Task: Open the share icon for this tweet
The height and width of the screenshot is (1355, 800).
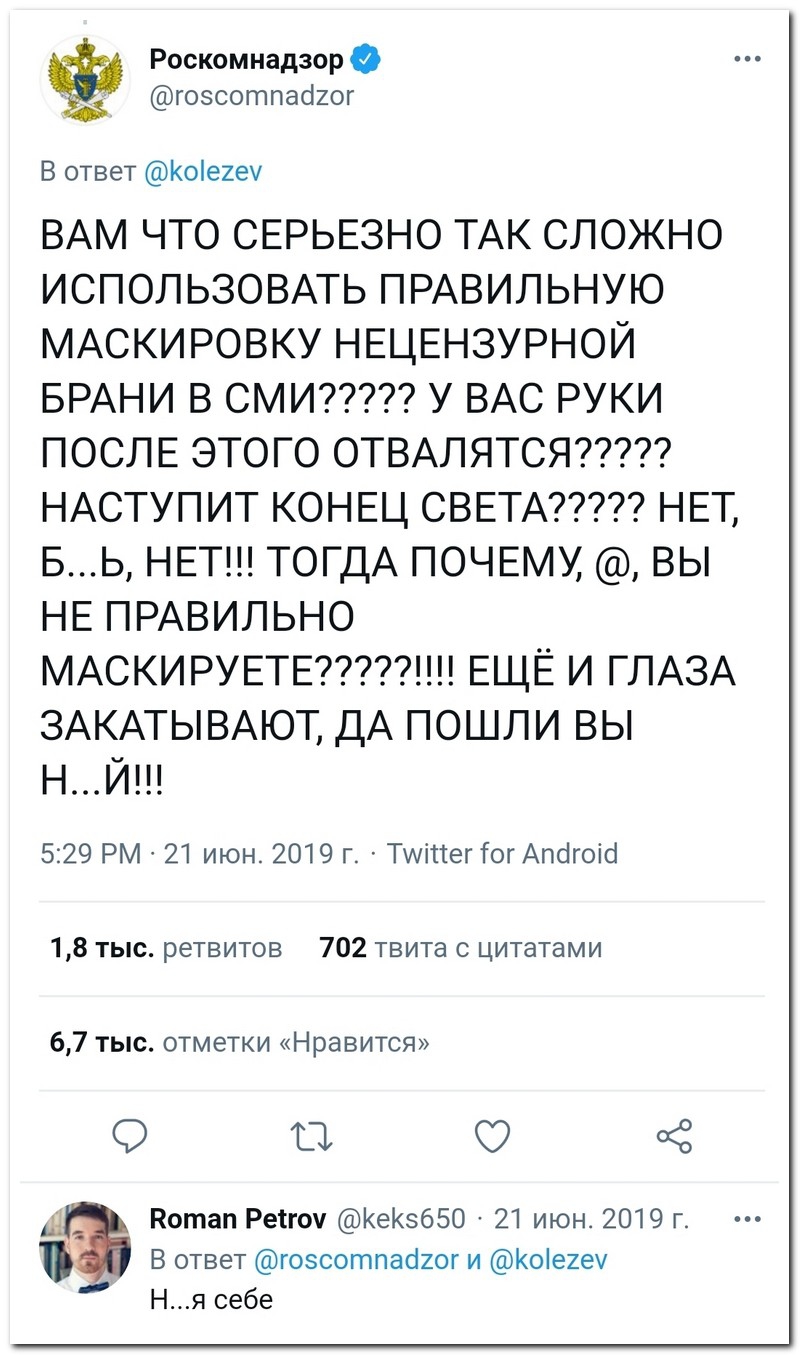Action: [673, 1136]
